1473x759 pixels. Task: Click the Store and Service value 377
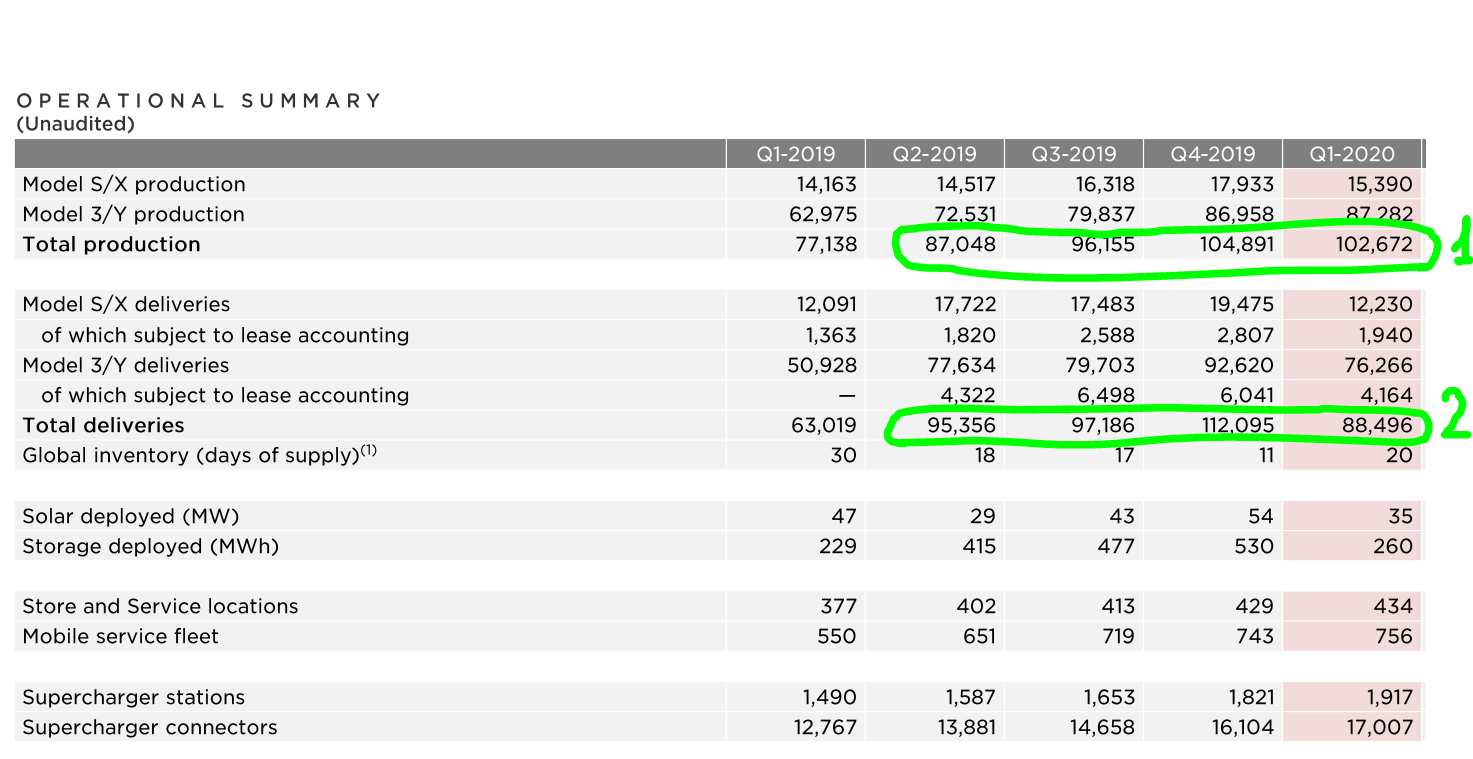tap(838, 606)
